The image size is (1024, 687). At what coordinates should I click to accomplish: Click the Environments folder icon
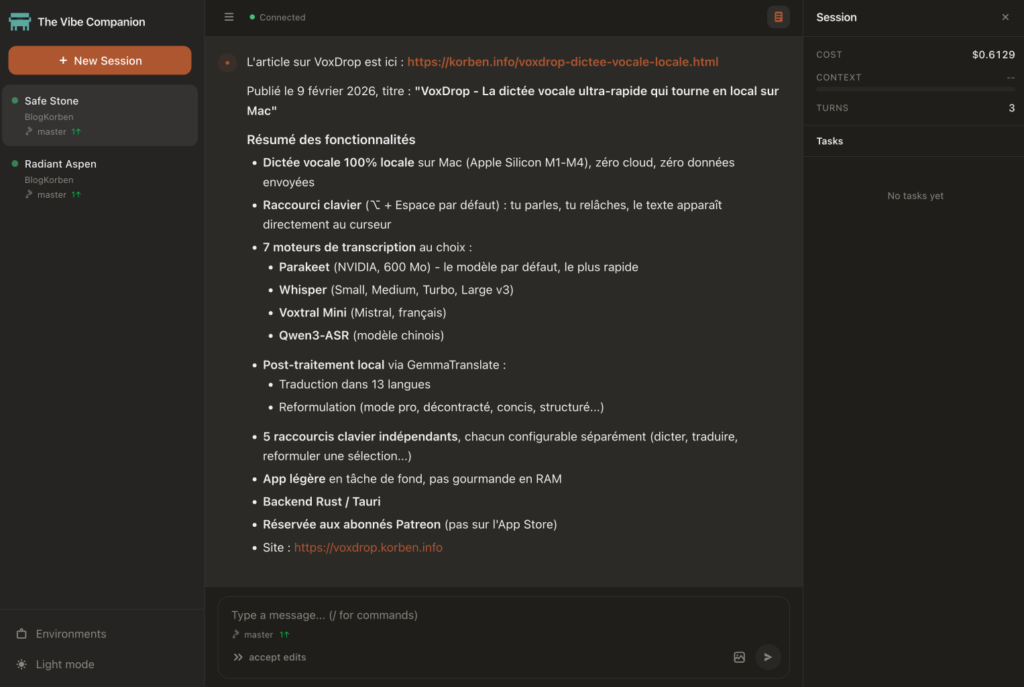pos(22,634)
